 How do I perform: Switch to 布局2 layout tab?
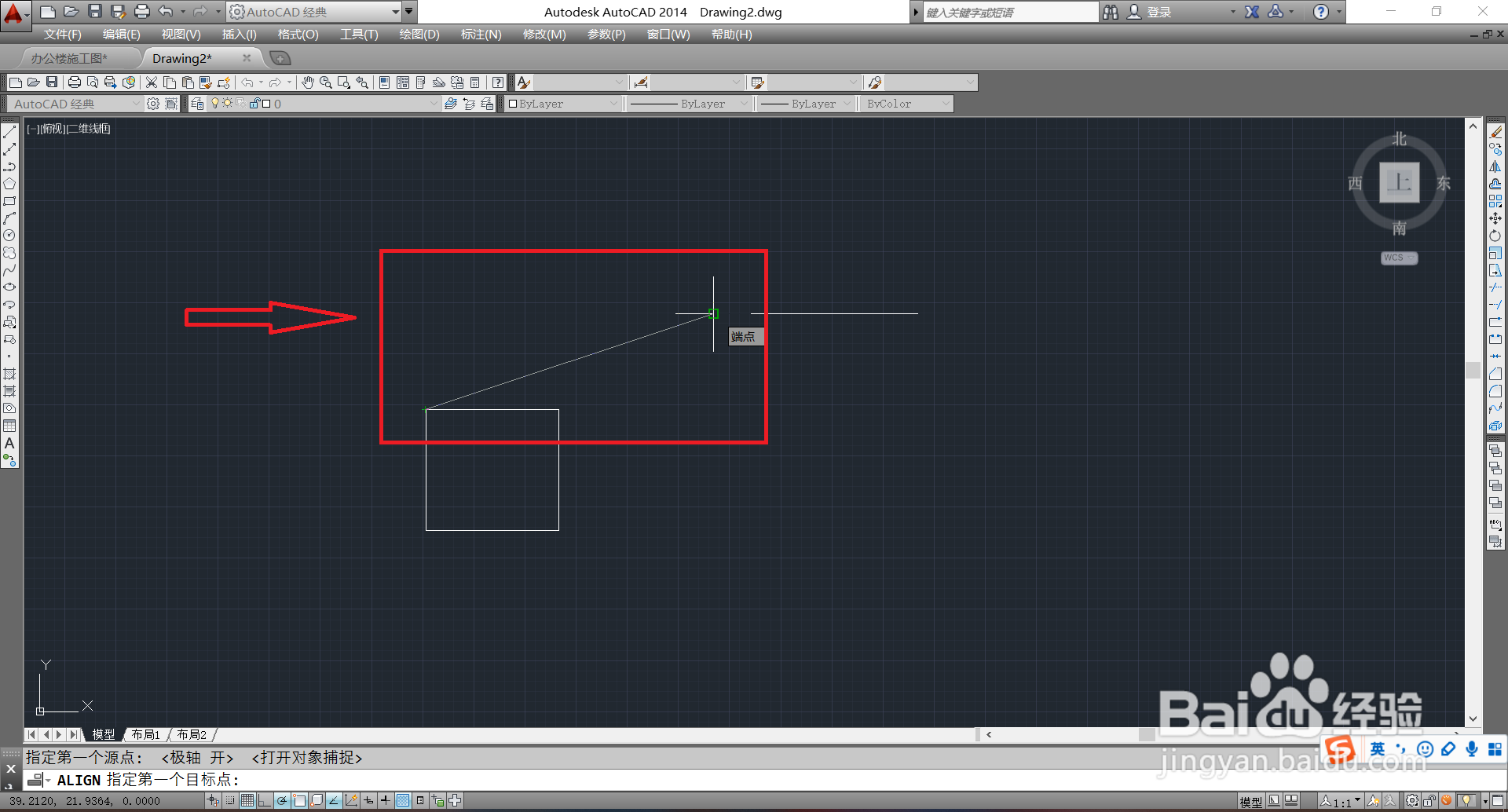click(192, 735)
